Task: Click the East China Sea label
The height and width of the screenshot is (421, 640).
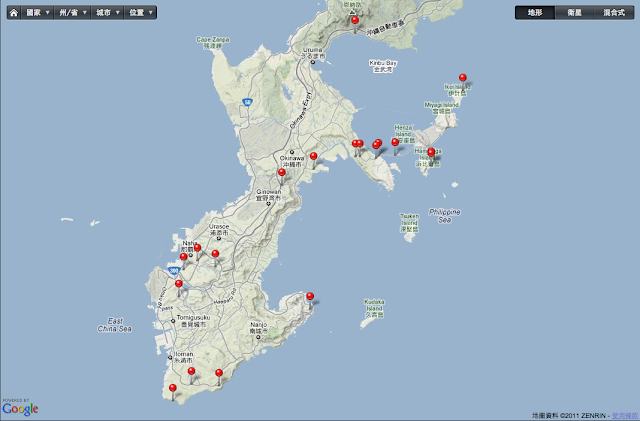Action: point(115,325)
